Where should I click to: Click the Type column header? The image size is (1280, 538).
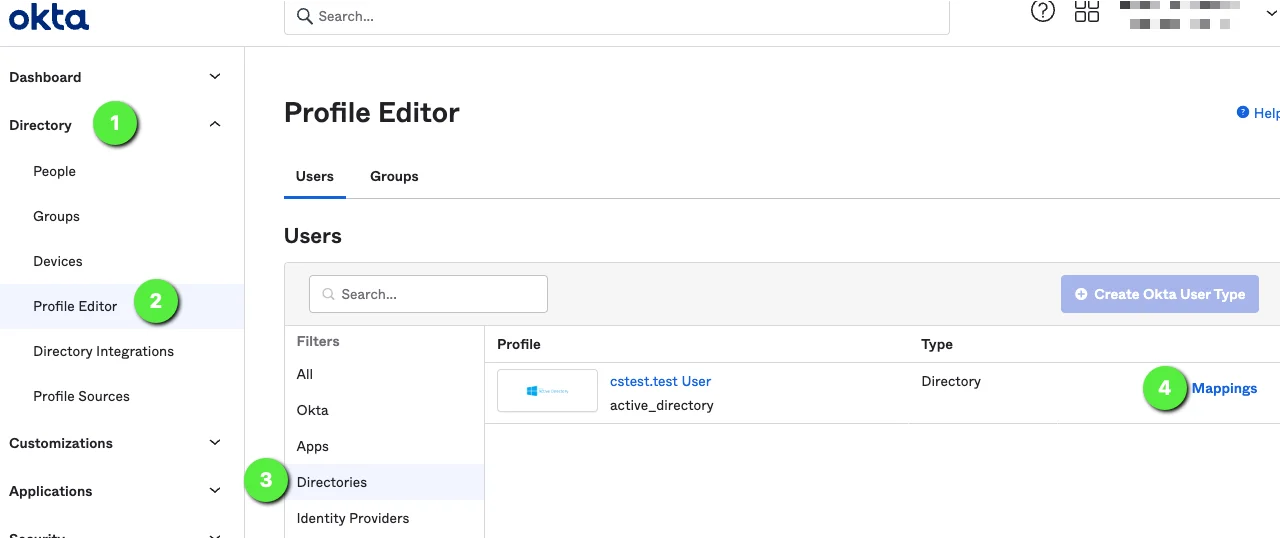937,344
